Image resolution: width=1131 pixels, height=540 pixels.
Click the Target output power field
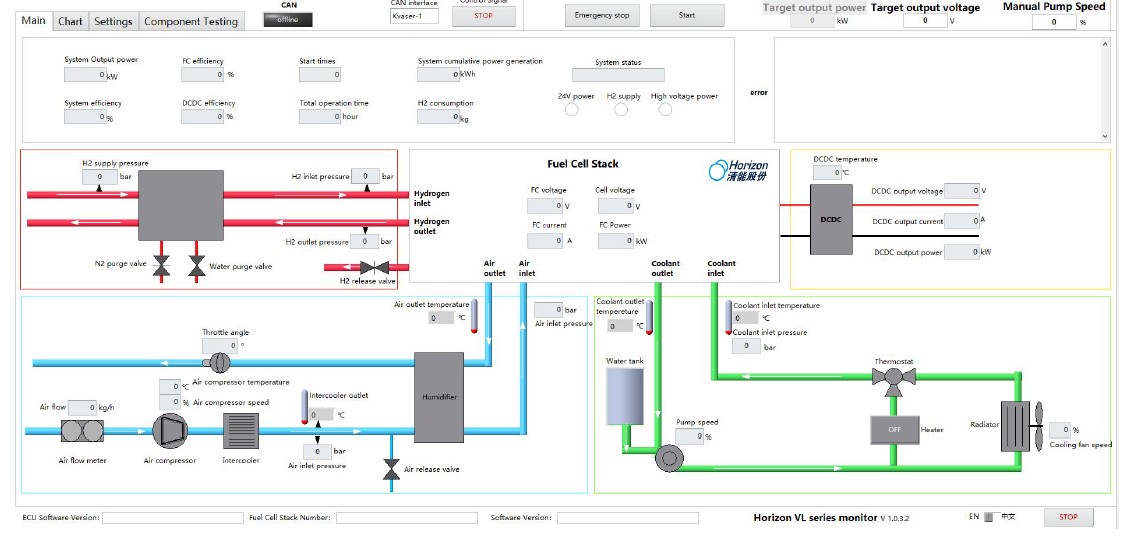click(x=812, y=21)
